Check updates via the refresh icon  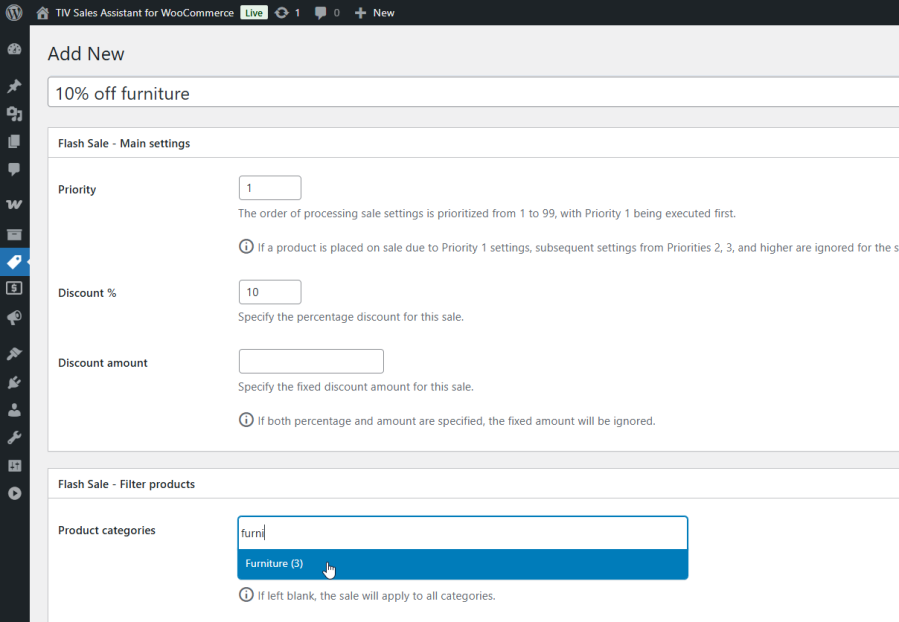(288, 12)
